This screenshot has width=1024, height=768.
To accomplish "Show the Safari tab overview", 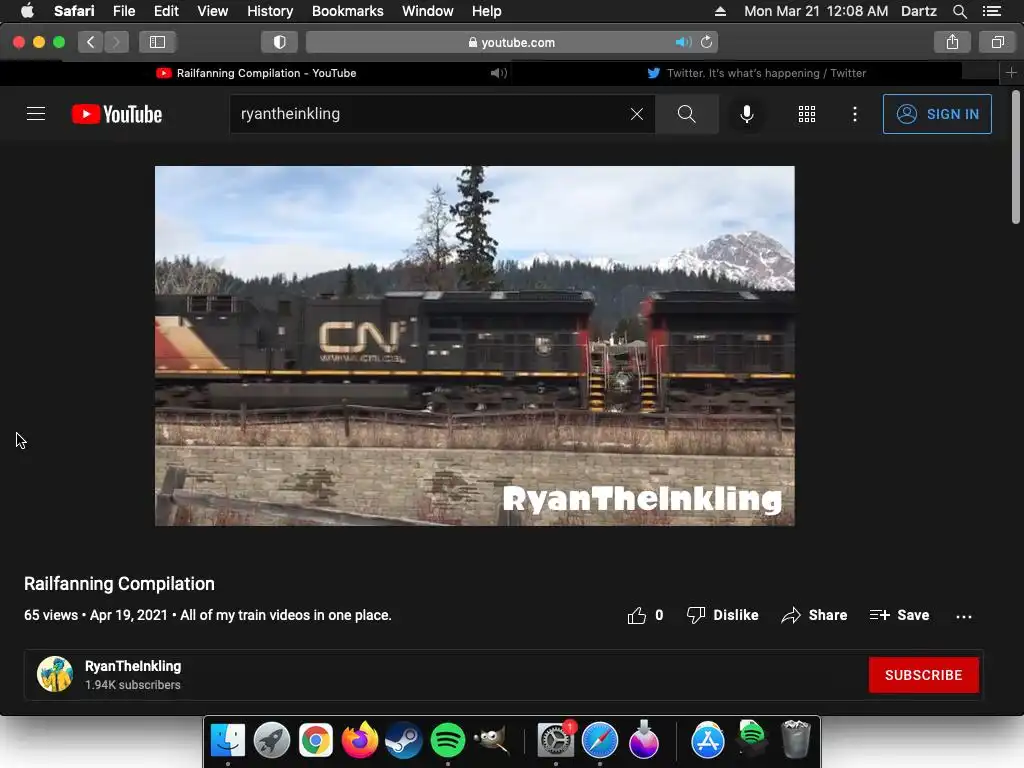I will click(x=997, y=42).
